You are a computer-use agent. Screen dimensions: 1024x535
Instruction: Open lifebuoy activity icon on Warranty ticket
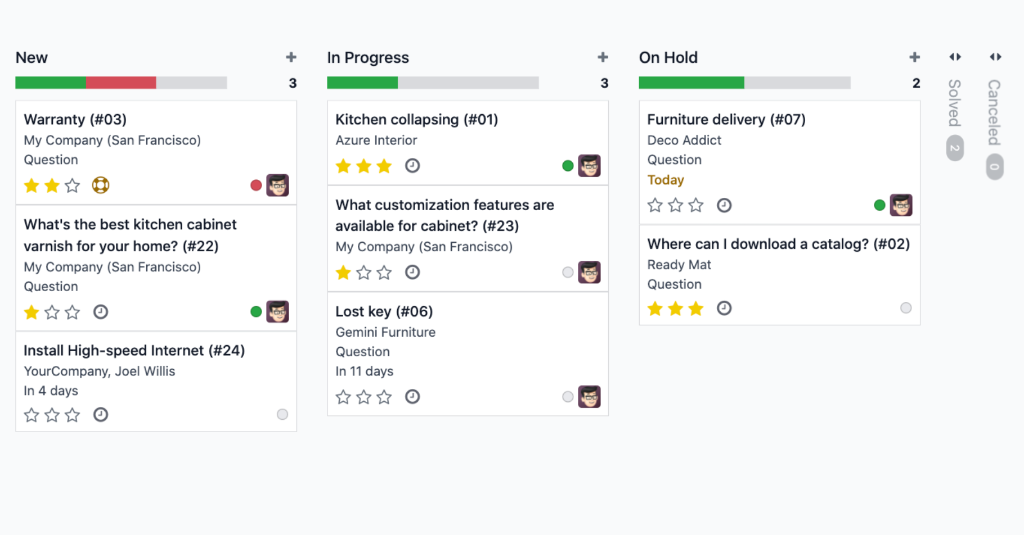tap(101, 186)
